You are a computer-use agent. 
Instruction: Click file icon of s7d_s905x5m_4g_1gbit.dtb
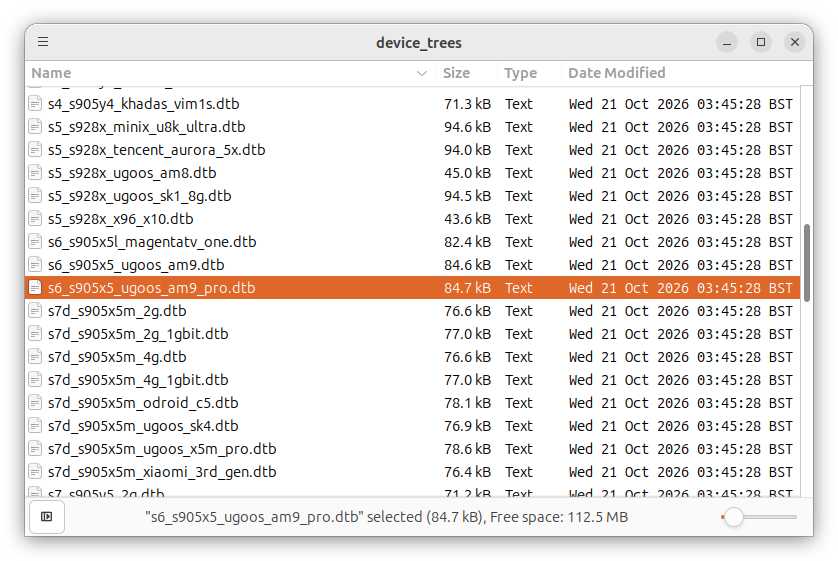pos(35,379)
